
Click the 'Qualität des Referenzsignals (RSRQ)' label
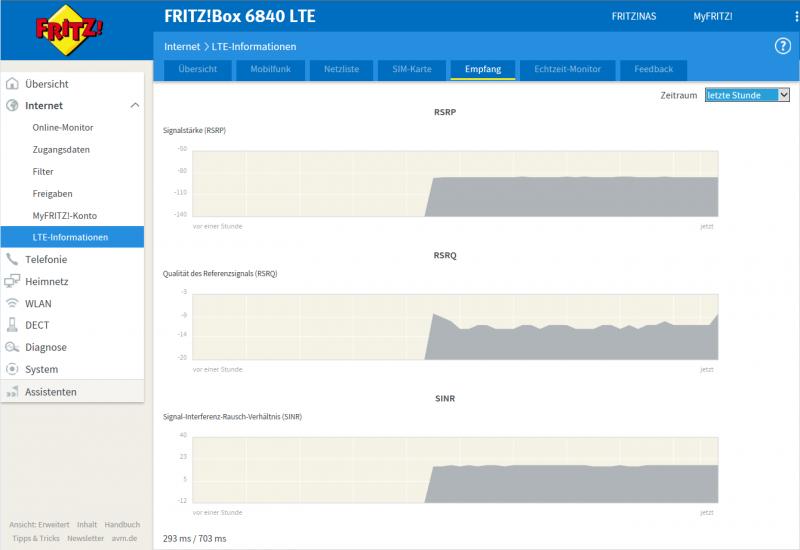point(220,273)
